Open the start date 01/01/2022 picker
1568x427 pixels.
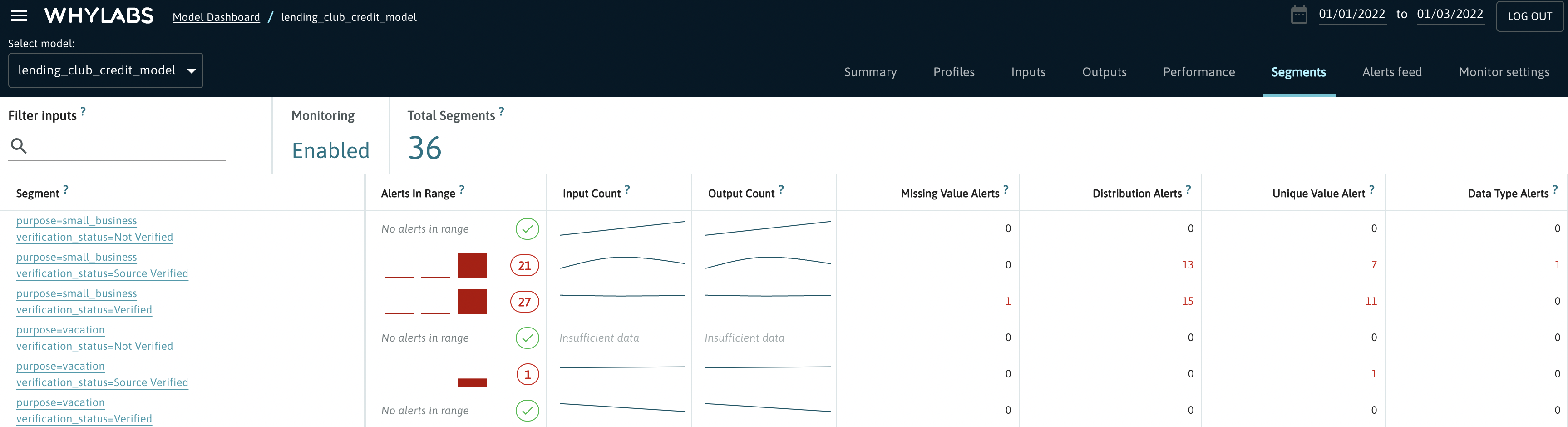[x=1351, y=15]
